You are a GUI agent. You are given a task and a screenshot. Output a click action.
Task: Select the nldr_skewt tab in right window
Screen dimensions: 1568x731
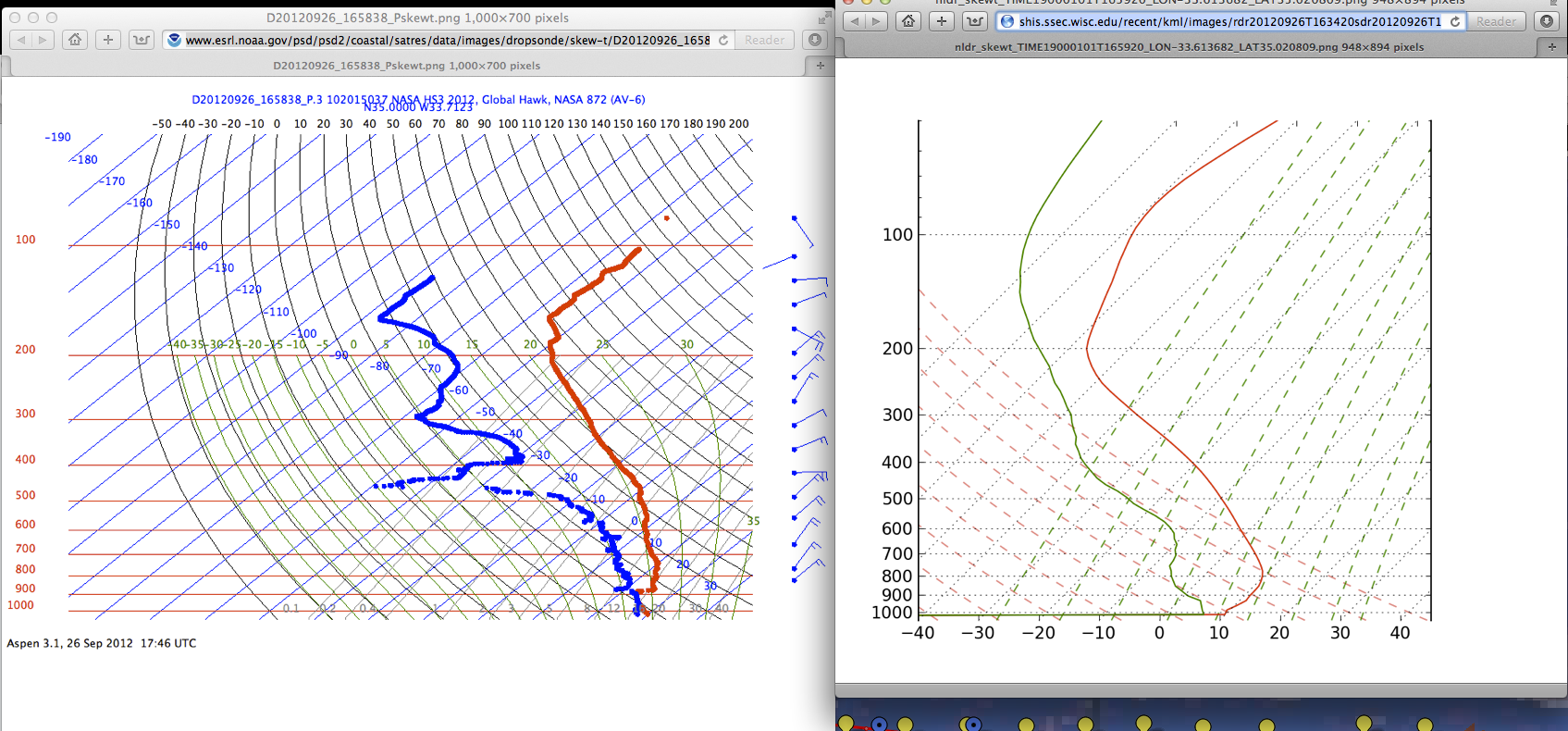point(1189,46)
